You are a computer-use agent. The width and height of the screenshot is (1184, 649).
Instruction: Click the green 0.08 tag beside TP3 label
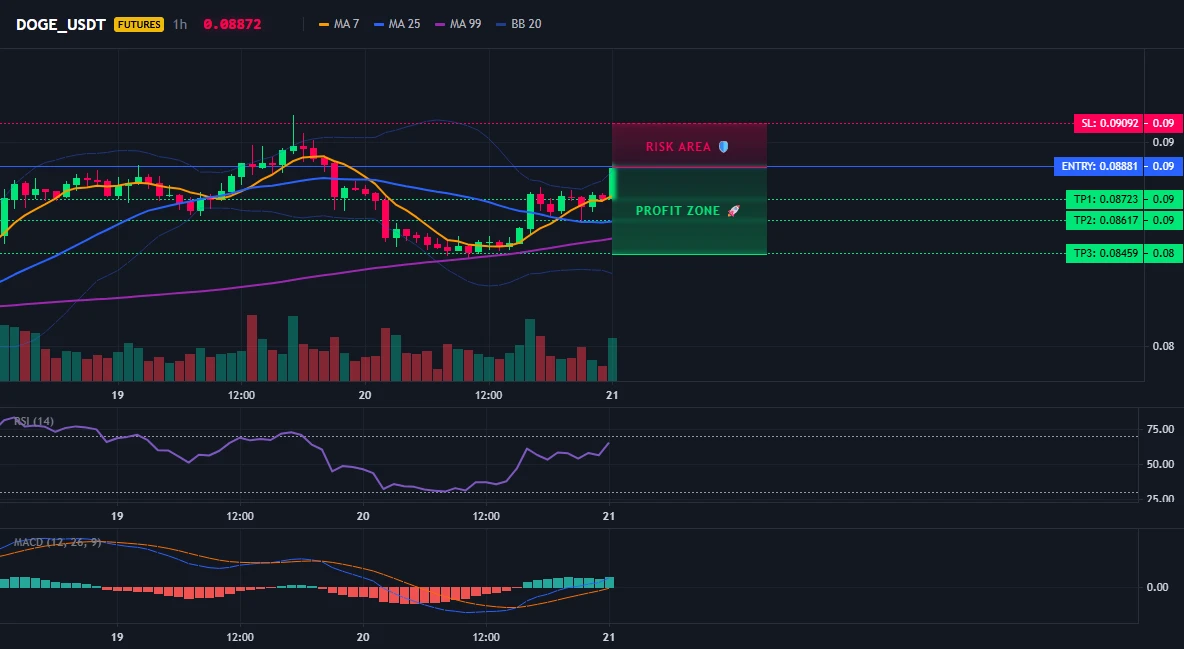(1164, 253)
